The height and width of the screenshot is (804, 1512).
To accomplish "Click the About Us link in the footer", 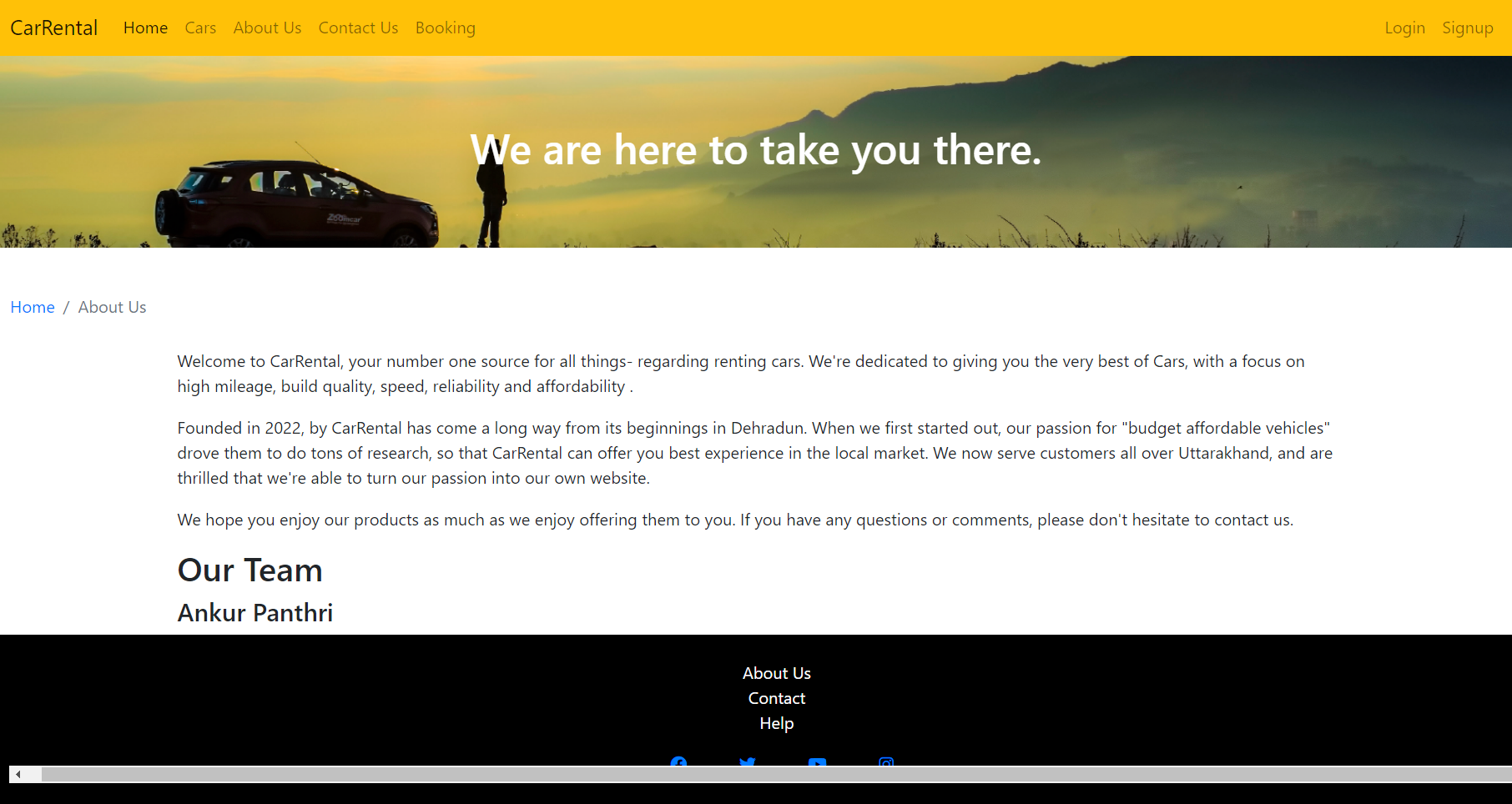I will pyautogui.click(x=777, y=673).
